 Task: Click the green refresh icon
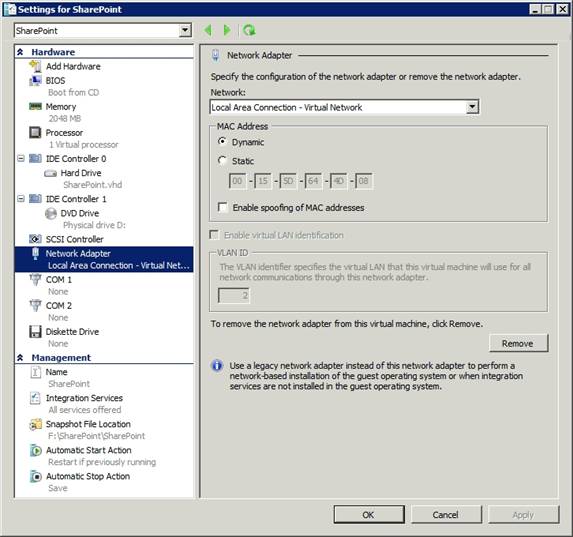(x=249, y=30)
